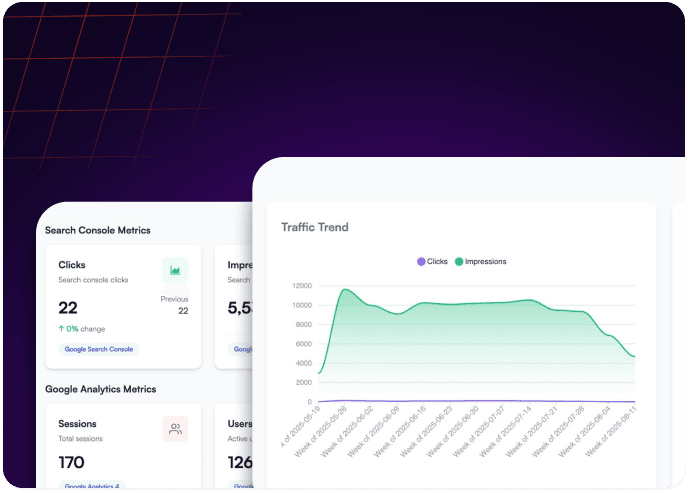
Task: Click the green Impressions legend dot
Action: pos(459,262)
